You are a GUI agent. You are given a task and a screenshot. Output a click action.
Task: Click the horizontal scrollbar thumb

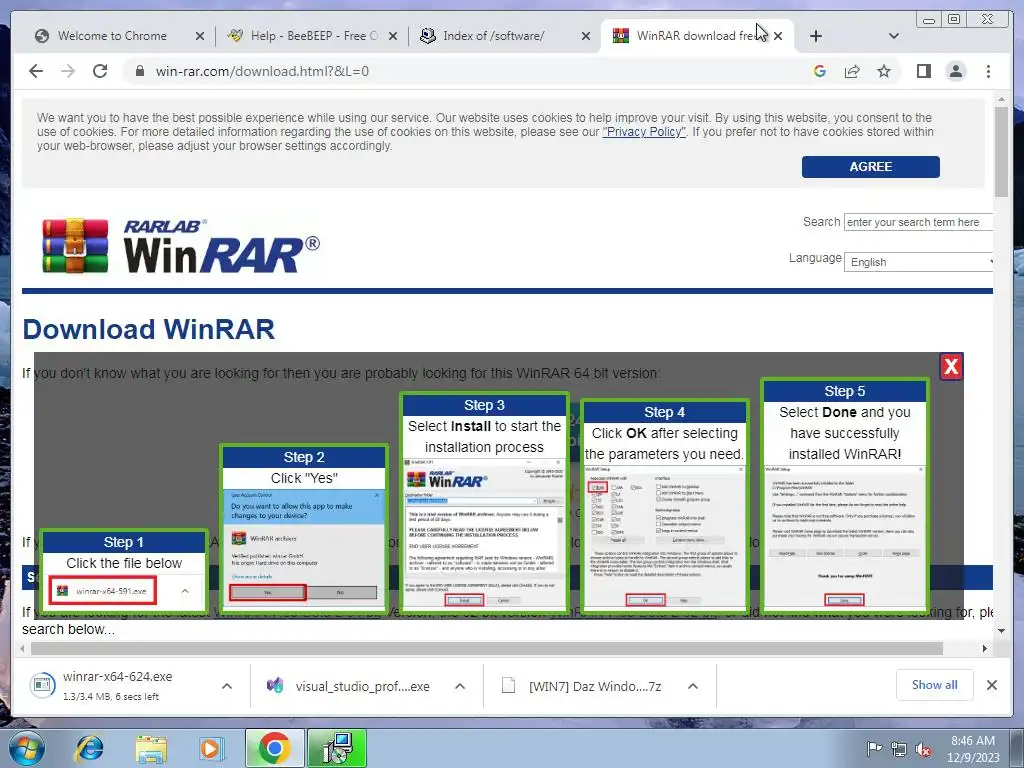tap(487, 648)
